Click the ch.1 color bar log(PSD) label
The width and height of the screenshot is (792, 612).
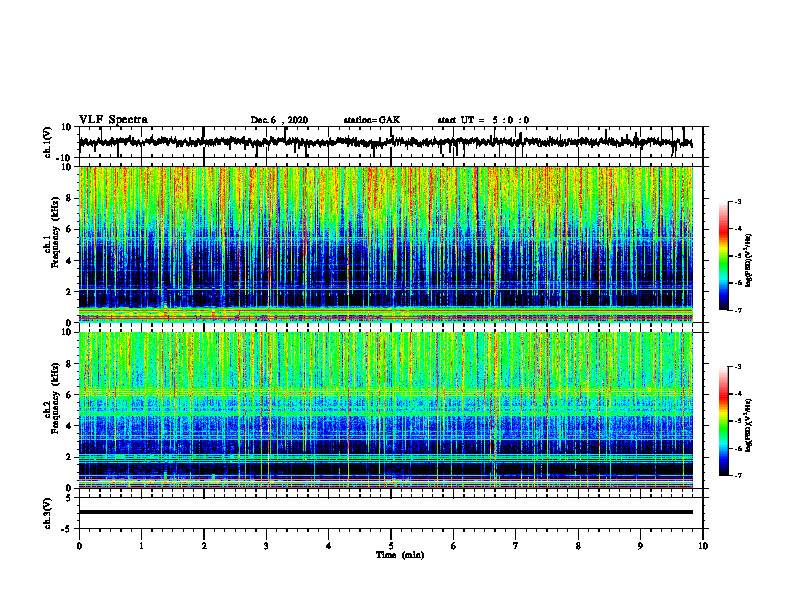point(749,261)
